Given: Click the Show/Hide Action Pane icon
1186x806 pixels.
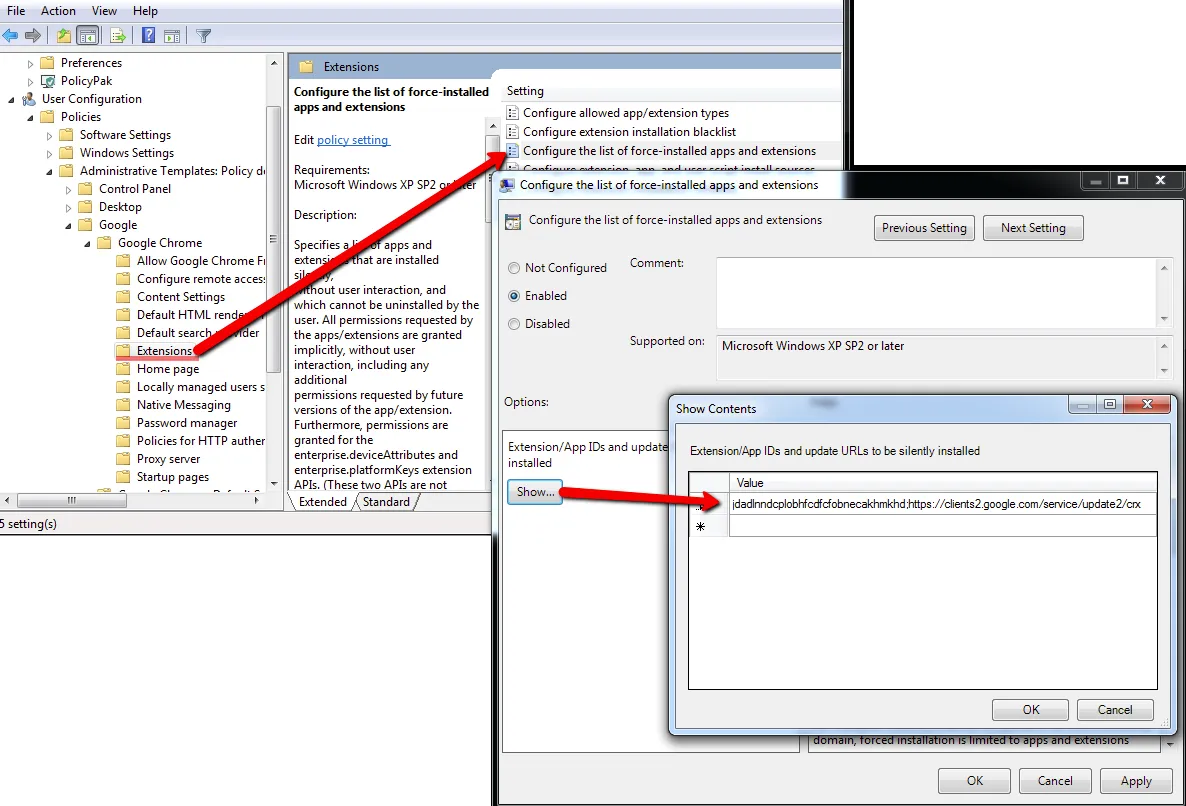Looking at the screenshot, I should [172, 36].
